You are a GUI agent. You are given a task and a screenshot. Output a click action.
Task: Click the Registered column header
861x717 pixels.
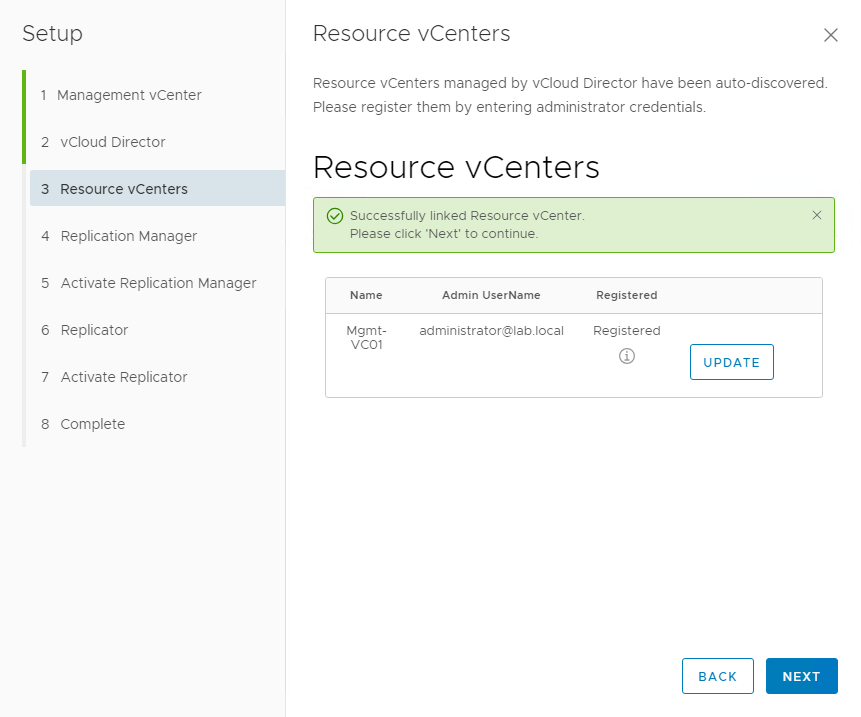626,295
